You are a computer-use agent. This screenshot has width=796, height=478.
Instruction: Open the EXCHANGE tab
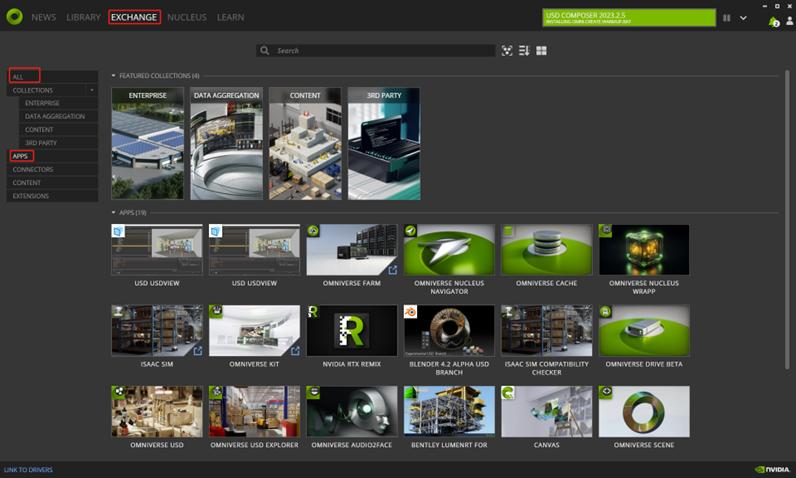(134, 17)
